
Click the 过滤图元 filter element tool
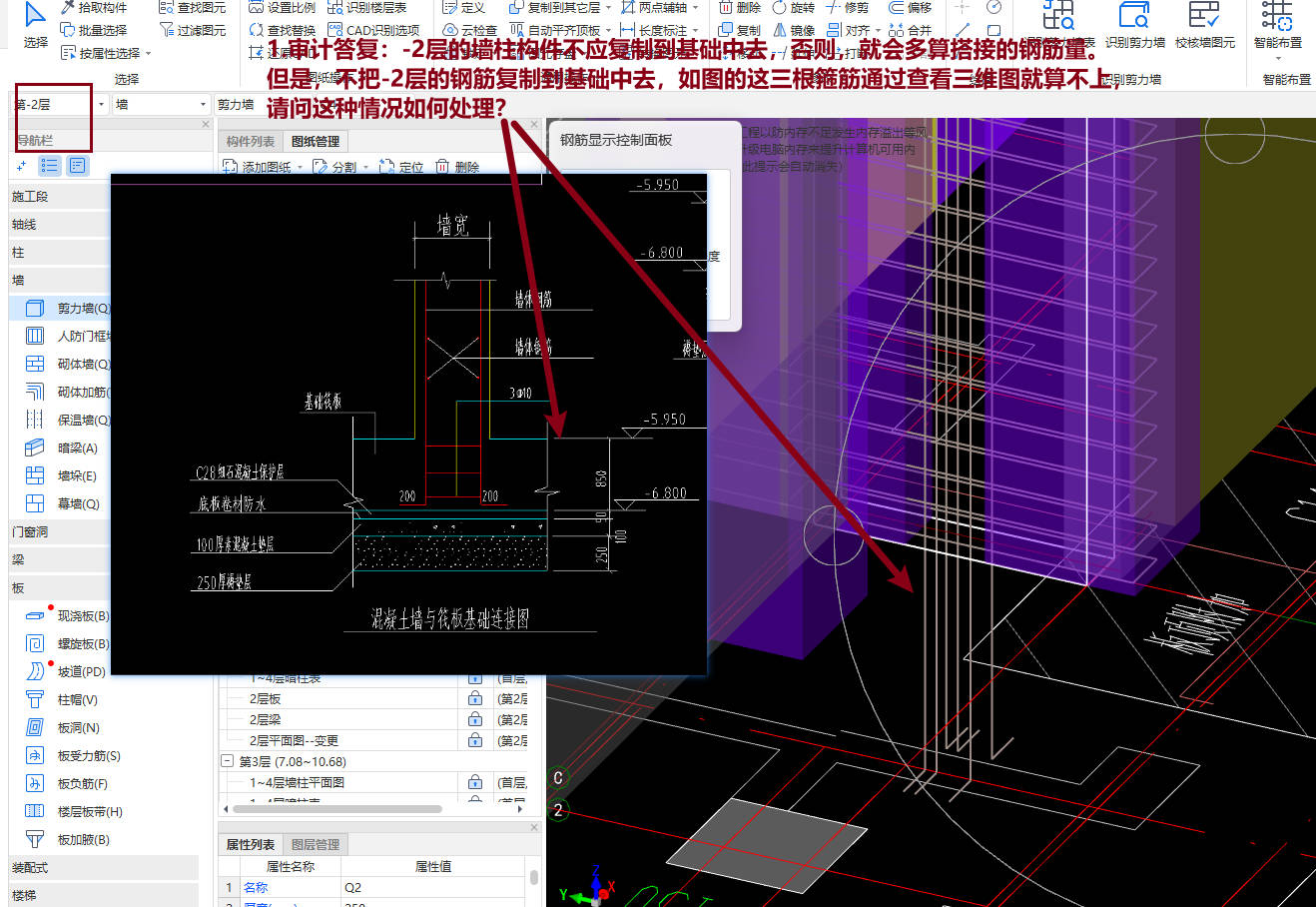(192, 30)
